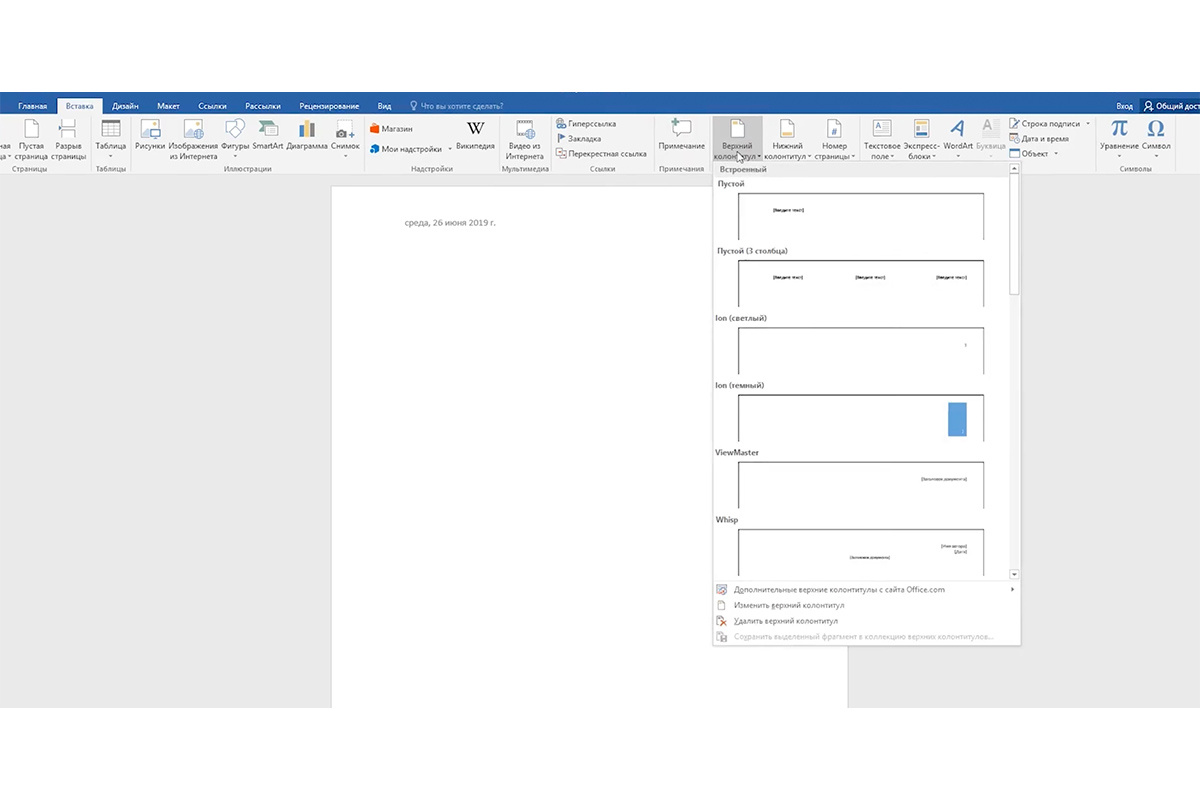The image size is (1200, 800).
Task: Open the SmartArt graphic tool
Action: pyautogui.click(x=267, y=129)
